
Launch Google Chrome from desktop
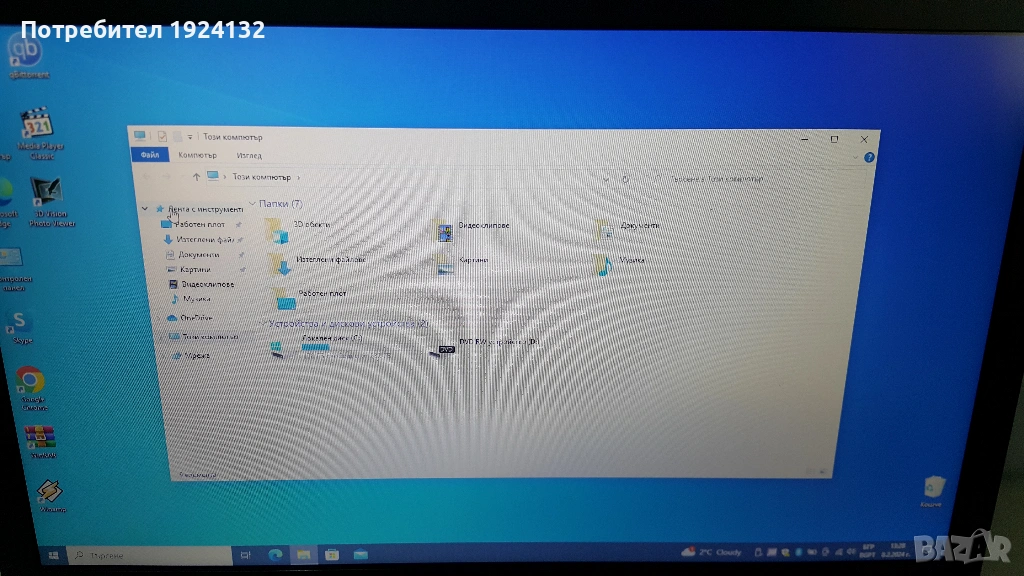tap(31, 388)
